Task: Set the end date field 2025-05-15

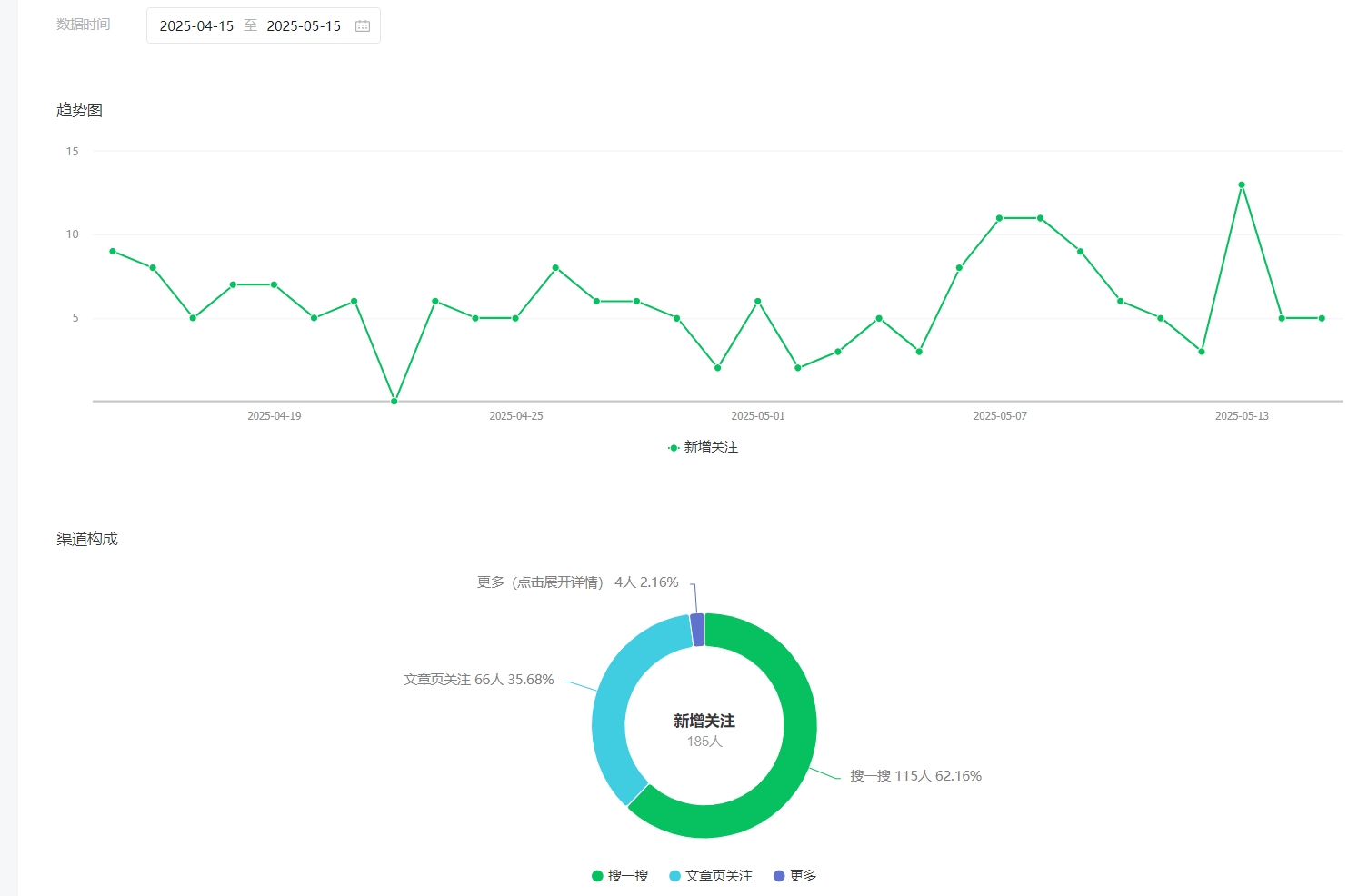Action: [x=304, y=26]
